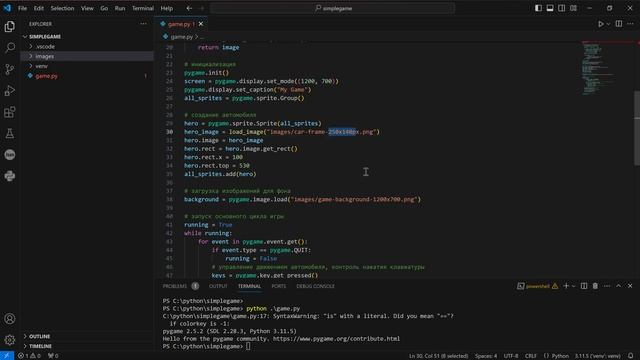
Task: Go forward with the navigation arrow
Action: 202,8
